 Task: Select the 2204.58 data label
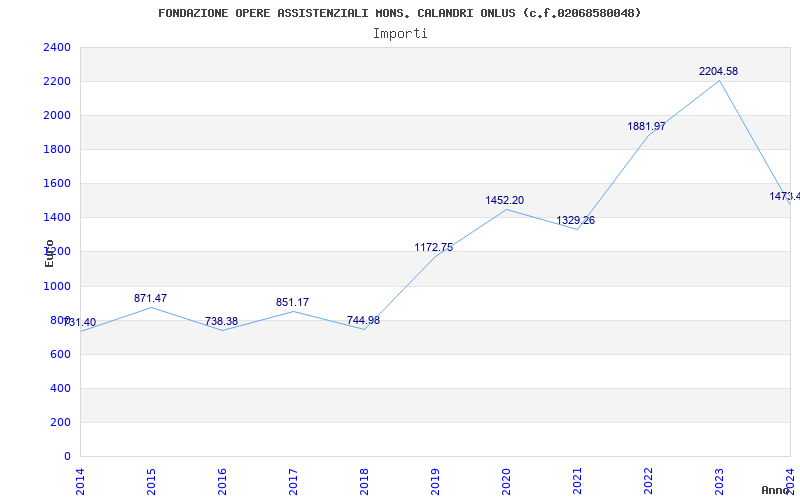pyautogui.click(x=718, y=71)
